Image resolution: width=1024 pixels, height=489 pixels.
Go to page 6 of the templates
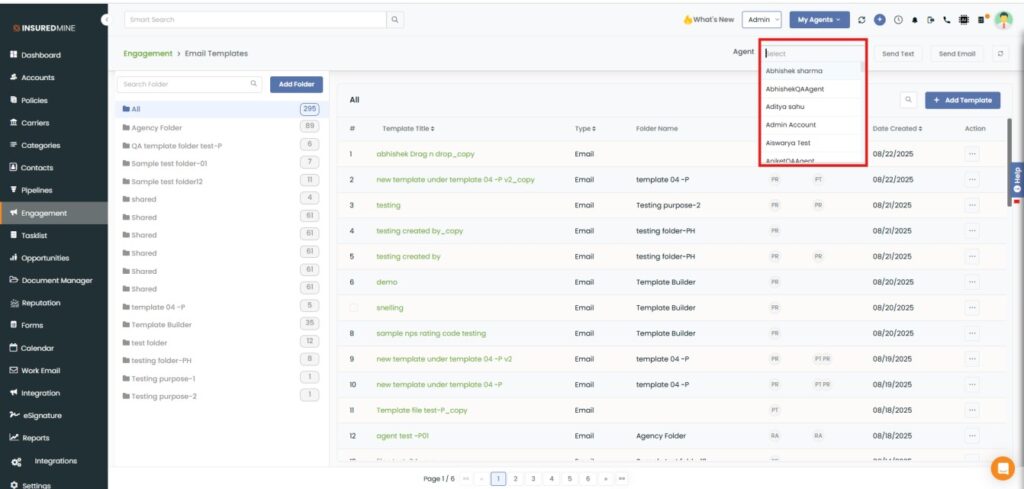(588, 479)
